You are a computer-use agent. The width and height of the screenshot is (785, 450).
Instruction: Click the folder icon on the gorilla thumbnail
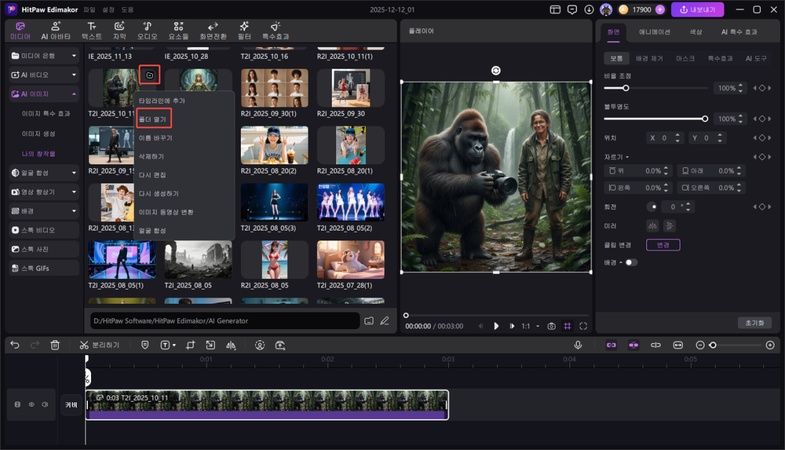148,75
